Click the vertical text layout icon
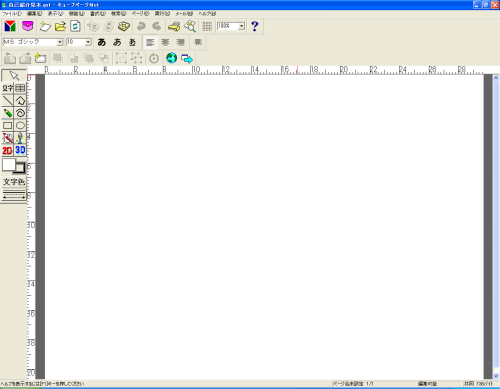Viewport: 500px width, 389px height. (198, 42)
